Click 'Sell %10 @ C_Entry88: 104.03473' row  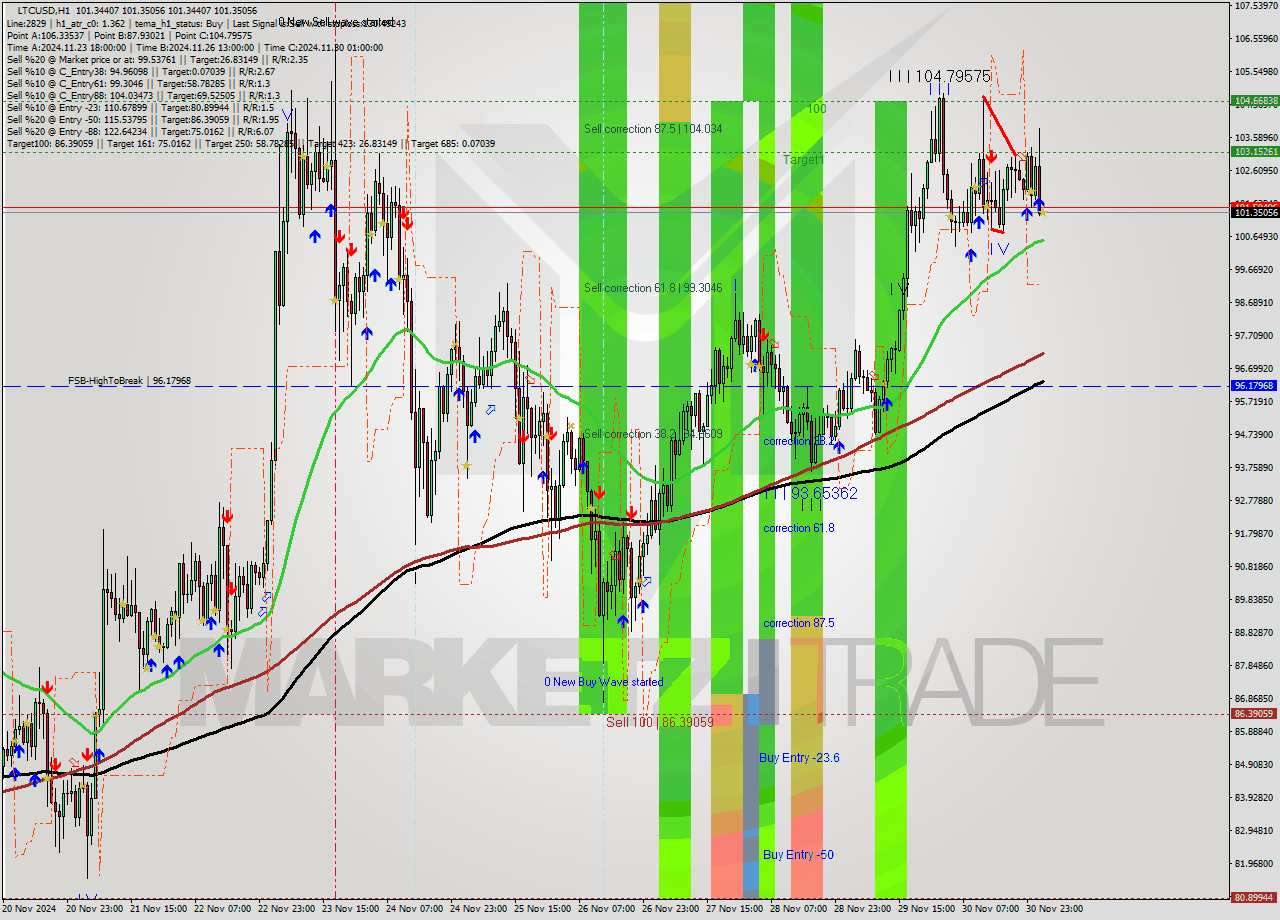point(143,95)
